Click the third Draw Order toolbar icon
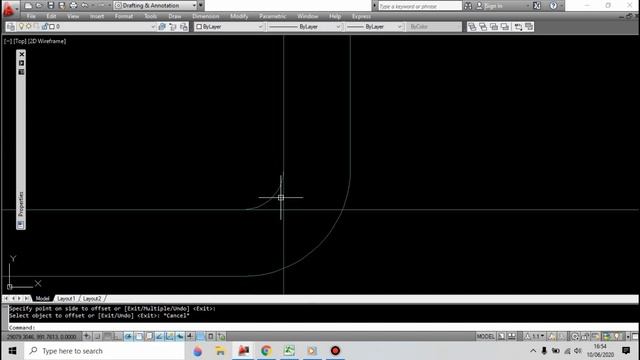640x360 pixels. pyautogui.click(x=494, y=27)
